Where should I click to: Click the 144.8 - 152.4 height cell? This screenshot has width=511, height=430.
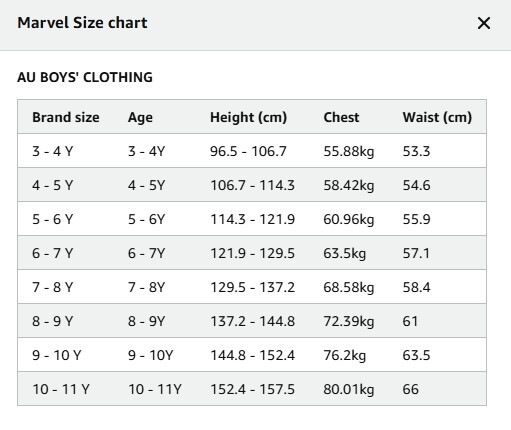coord(253,355)
